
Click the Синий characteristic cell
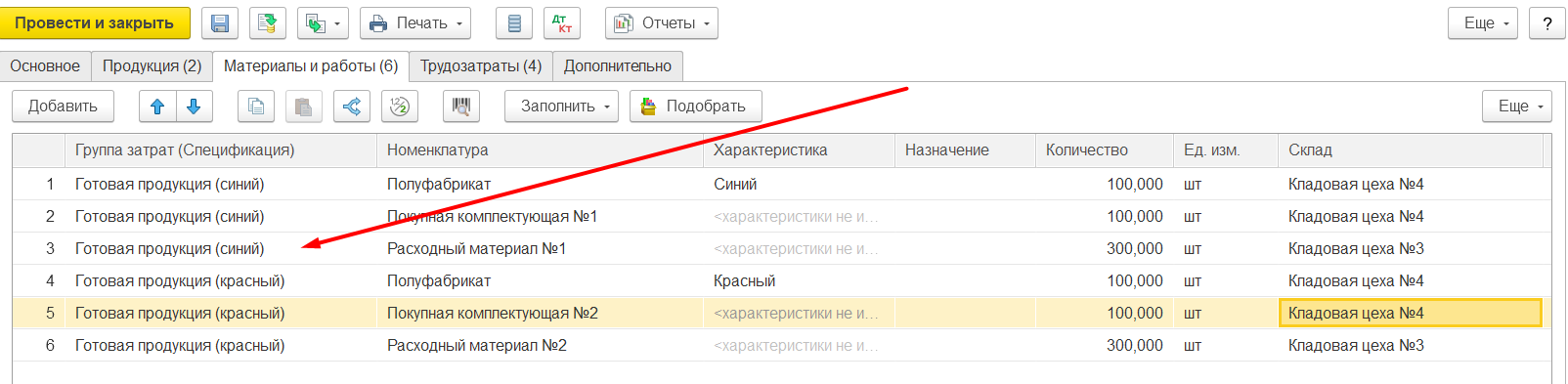click(799, 184)
